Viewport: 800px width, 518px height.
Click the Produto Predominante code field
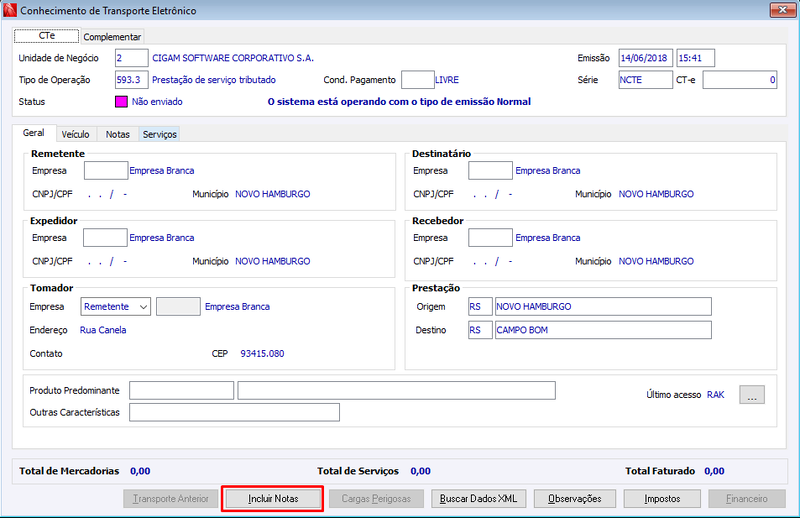(x=182, y=390)
